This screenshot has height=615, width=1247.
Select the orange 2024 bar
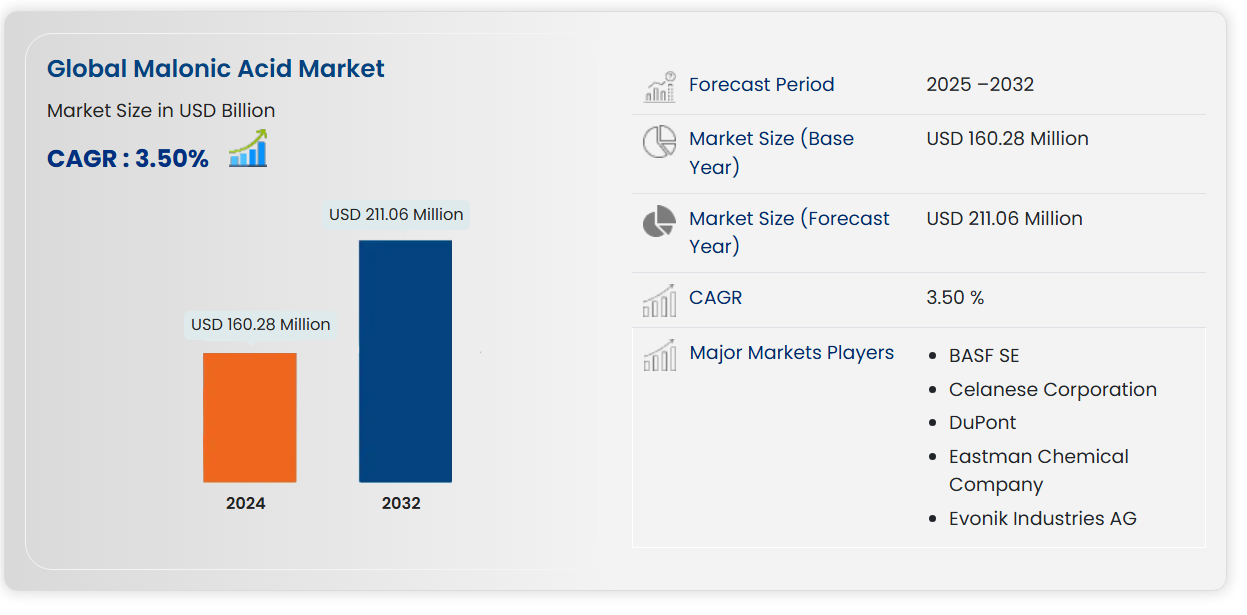(x=250, y=418)
